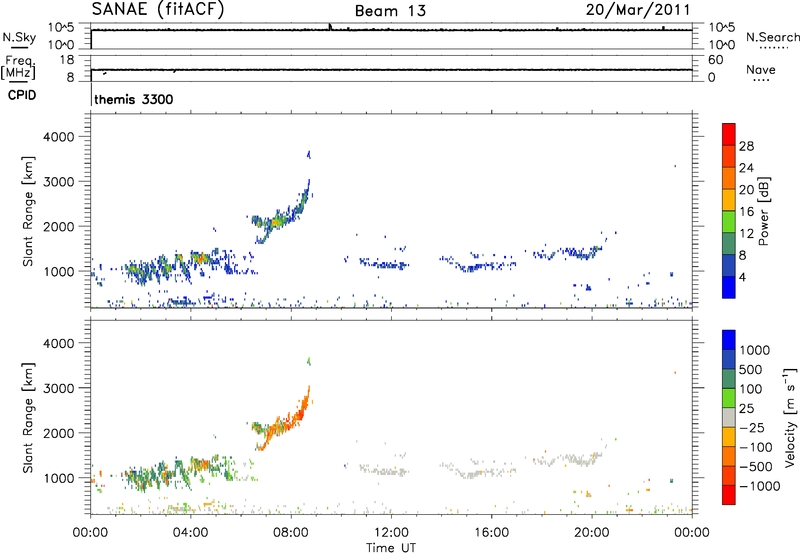Click the -100 label on Velocity colorbar
The height and width of the screenshot is (554, 800).
coord(756,447)
